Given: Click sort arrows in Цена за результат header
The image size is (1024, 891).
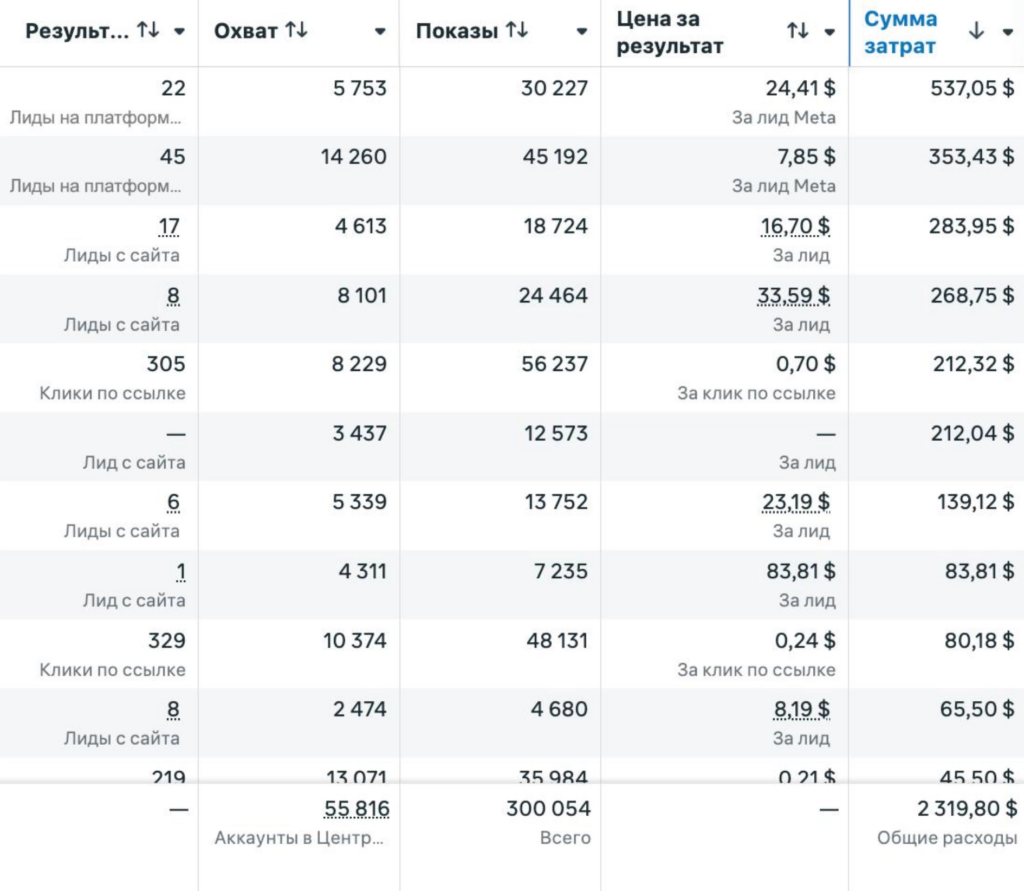Looking at the screenshot, I should click(797, 31).
